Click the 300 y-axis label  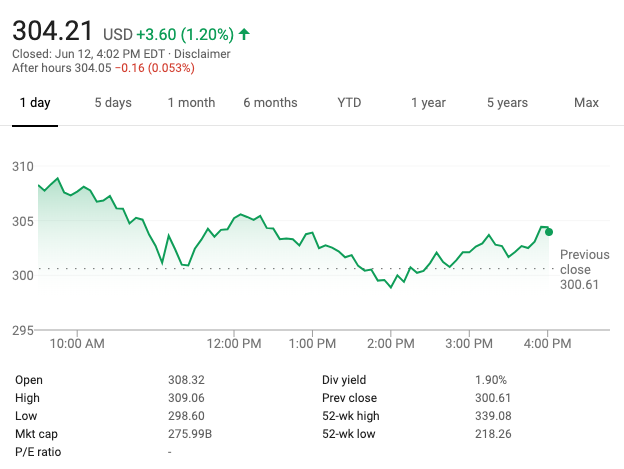pyautogui.click(x=23, y=275)
